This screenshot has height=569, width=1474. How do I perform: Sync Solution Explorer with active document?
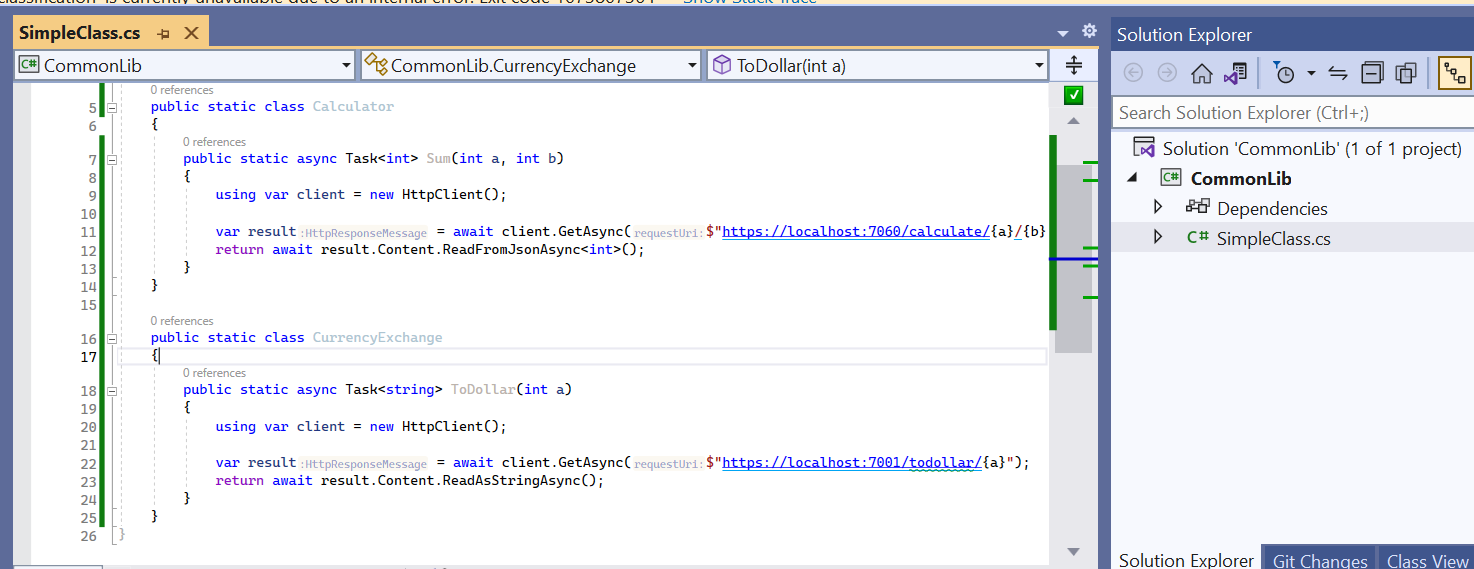[1338, 73]
